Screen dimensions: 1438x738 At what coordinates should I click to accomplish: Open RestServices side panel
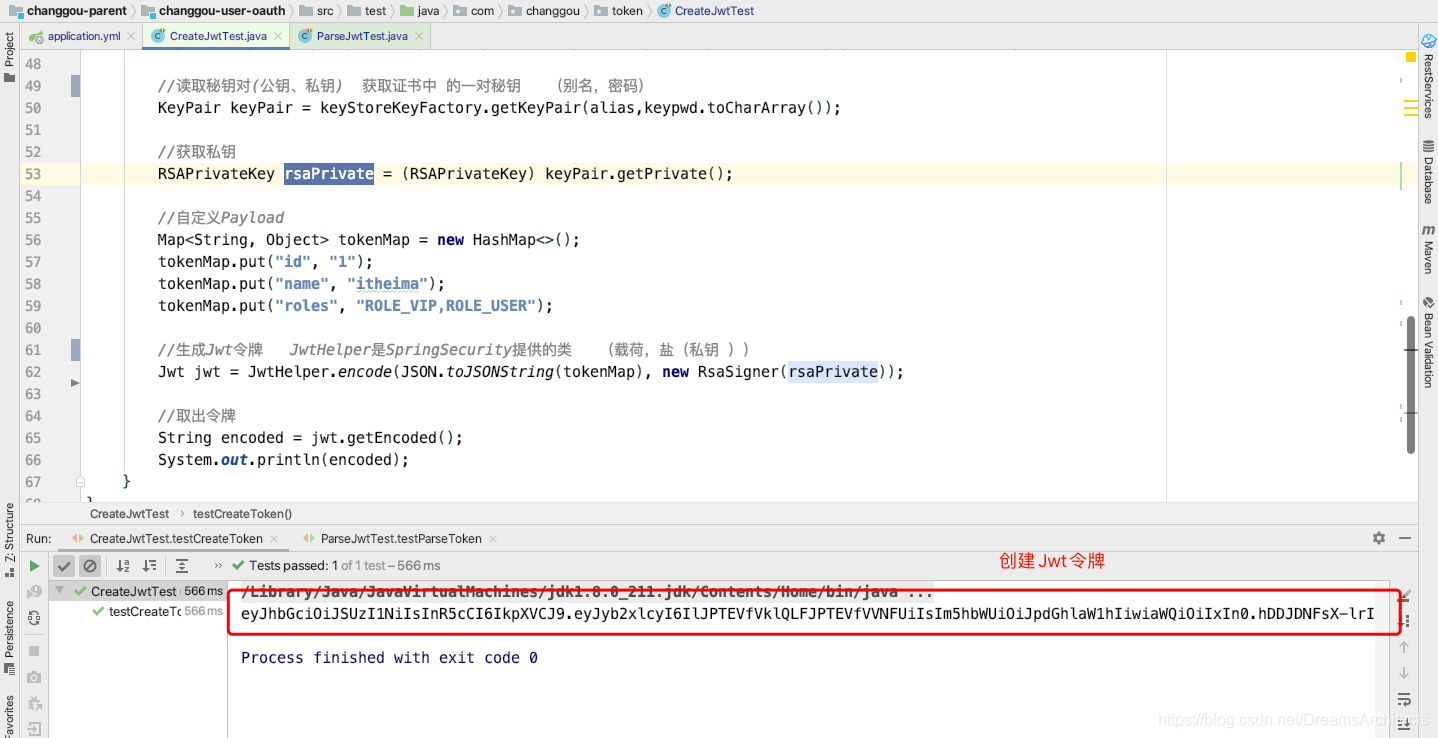(x=1428, y=77)
